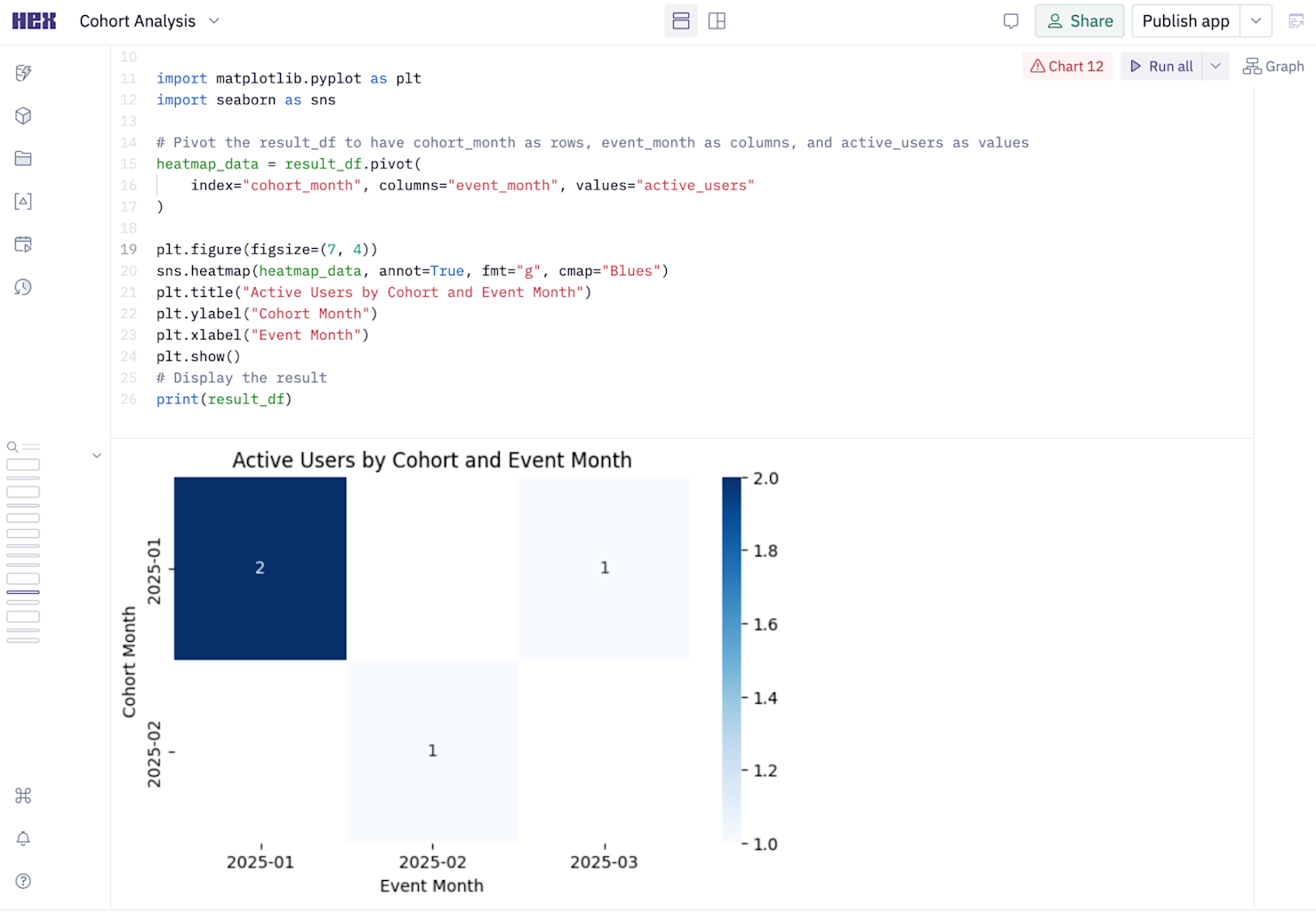Open the Run all options chevron
The image size is (1316, 912).
pyautogui.click(x=1216, y=66)
